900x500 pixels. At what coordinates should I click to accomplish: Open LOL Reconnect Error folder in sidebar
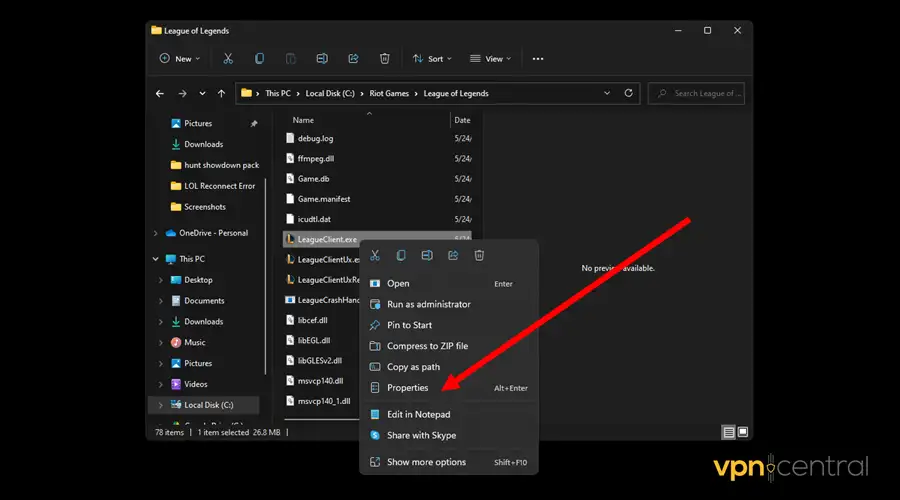213,186
